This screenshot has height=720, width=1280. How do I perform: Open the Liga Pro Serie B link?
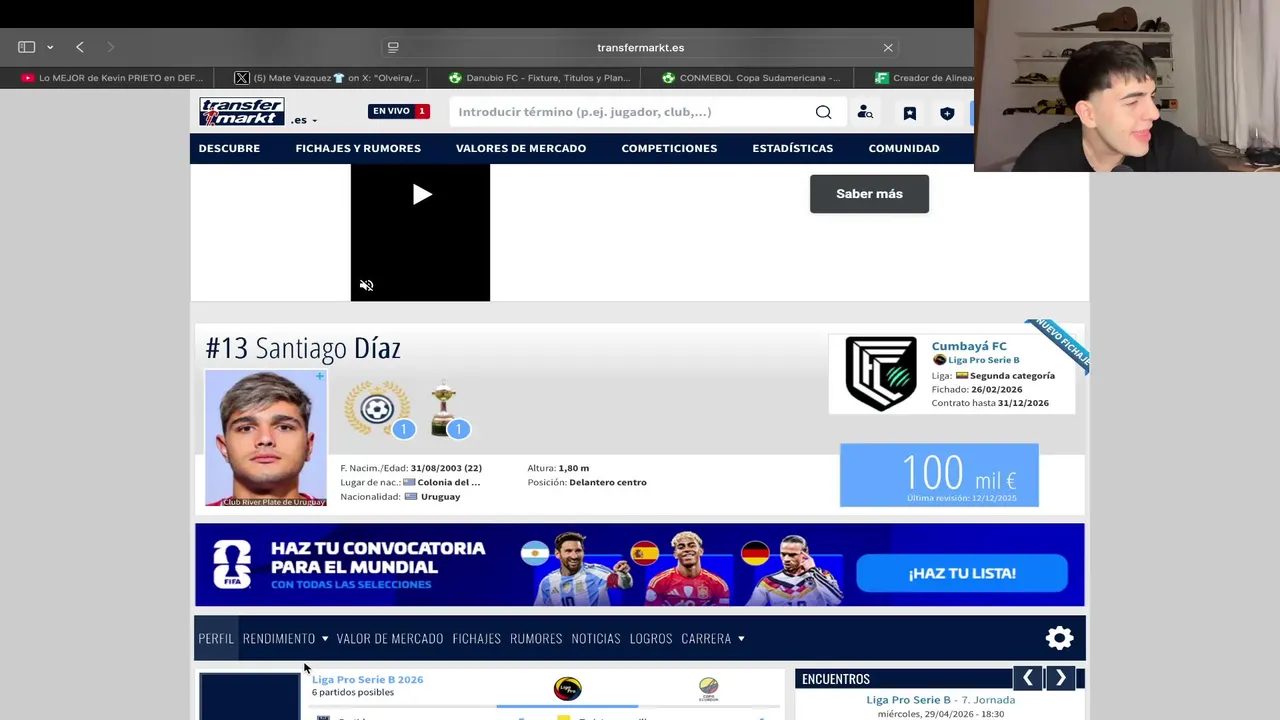[x=983, y=360]
